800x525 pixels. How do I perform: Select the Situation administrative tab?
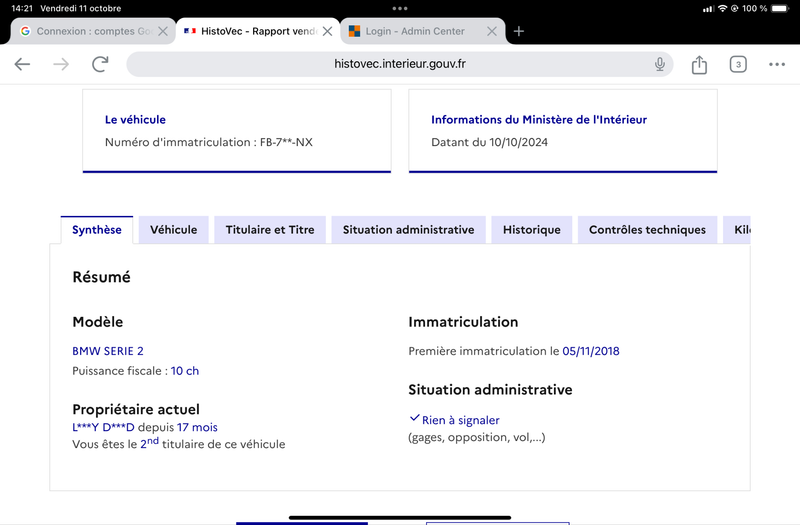pyautogui.click(x=408, y=230)
